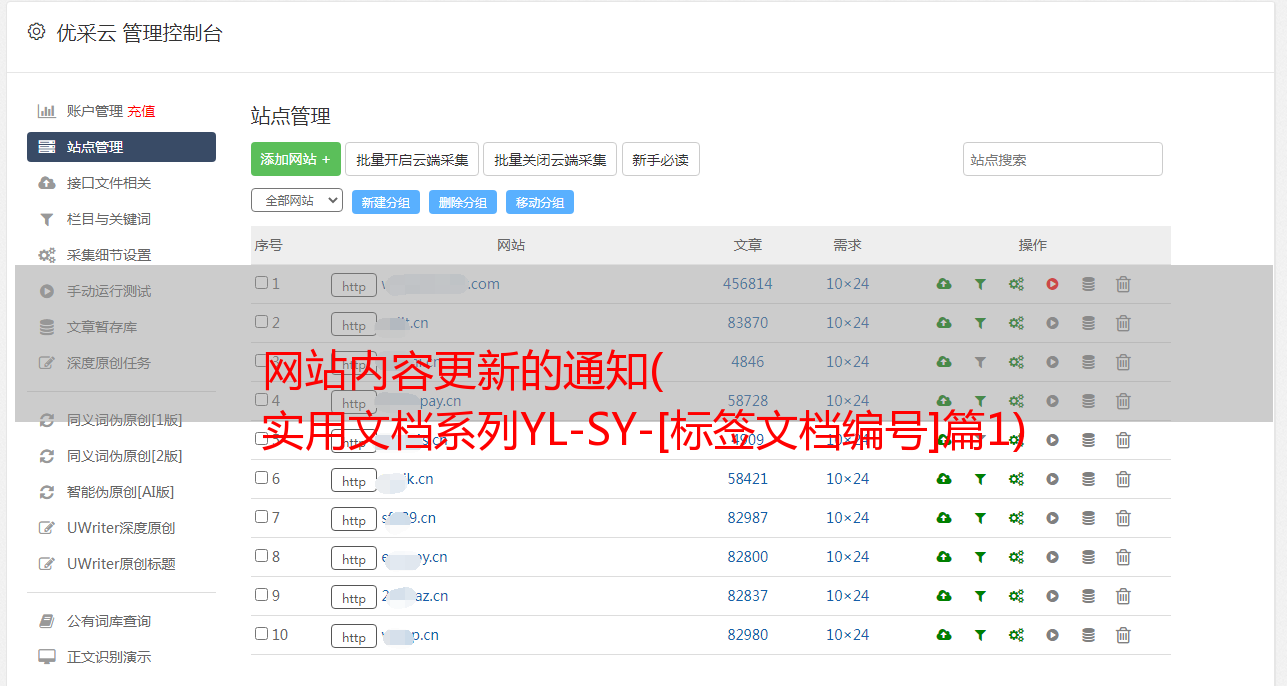Screen dimensions: 1287x686
Task: Click the red play icon in row 1
Action: pyautogui.click(x=1052, y=284)
